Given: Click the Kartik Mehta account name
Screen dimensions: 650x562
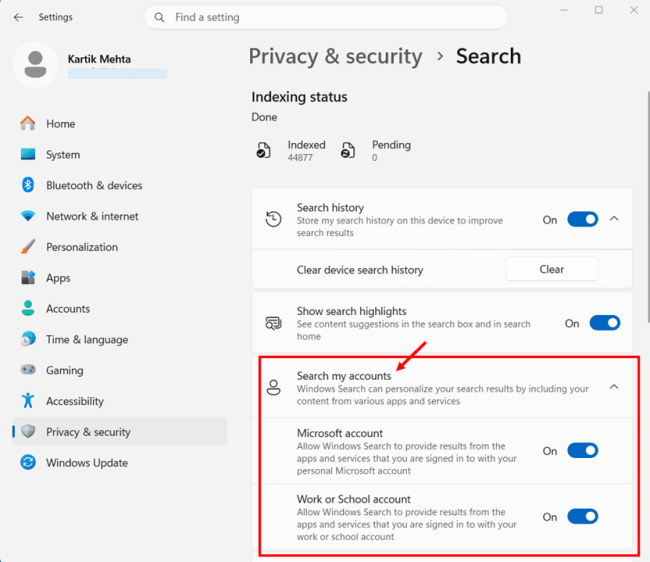Looking at the screenshot, I should point(99,59).
